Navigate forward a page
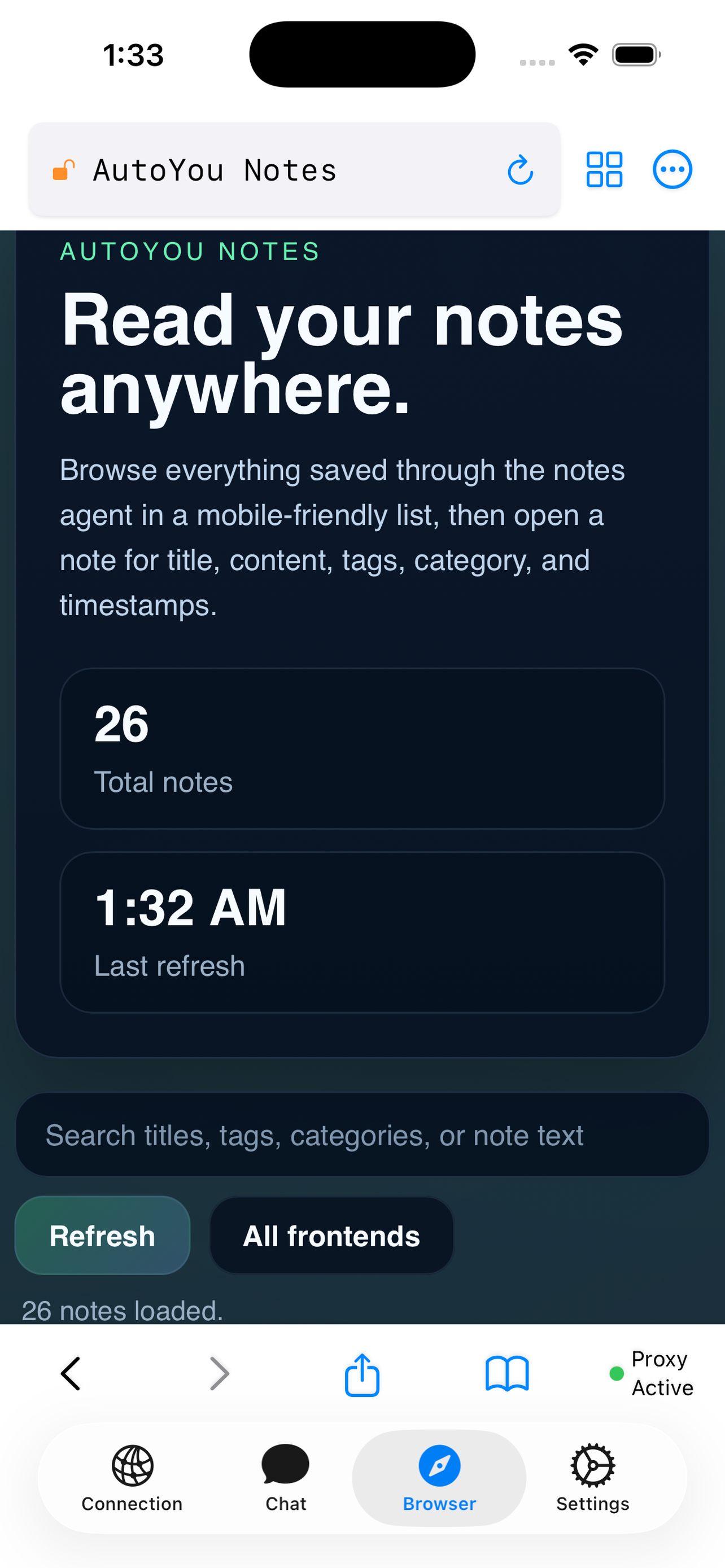The width and height of the screenshot is (725, 1568). (x=219, y=1373)
